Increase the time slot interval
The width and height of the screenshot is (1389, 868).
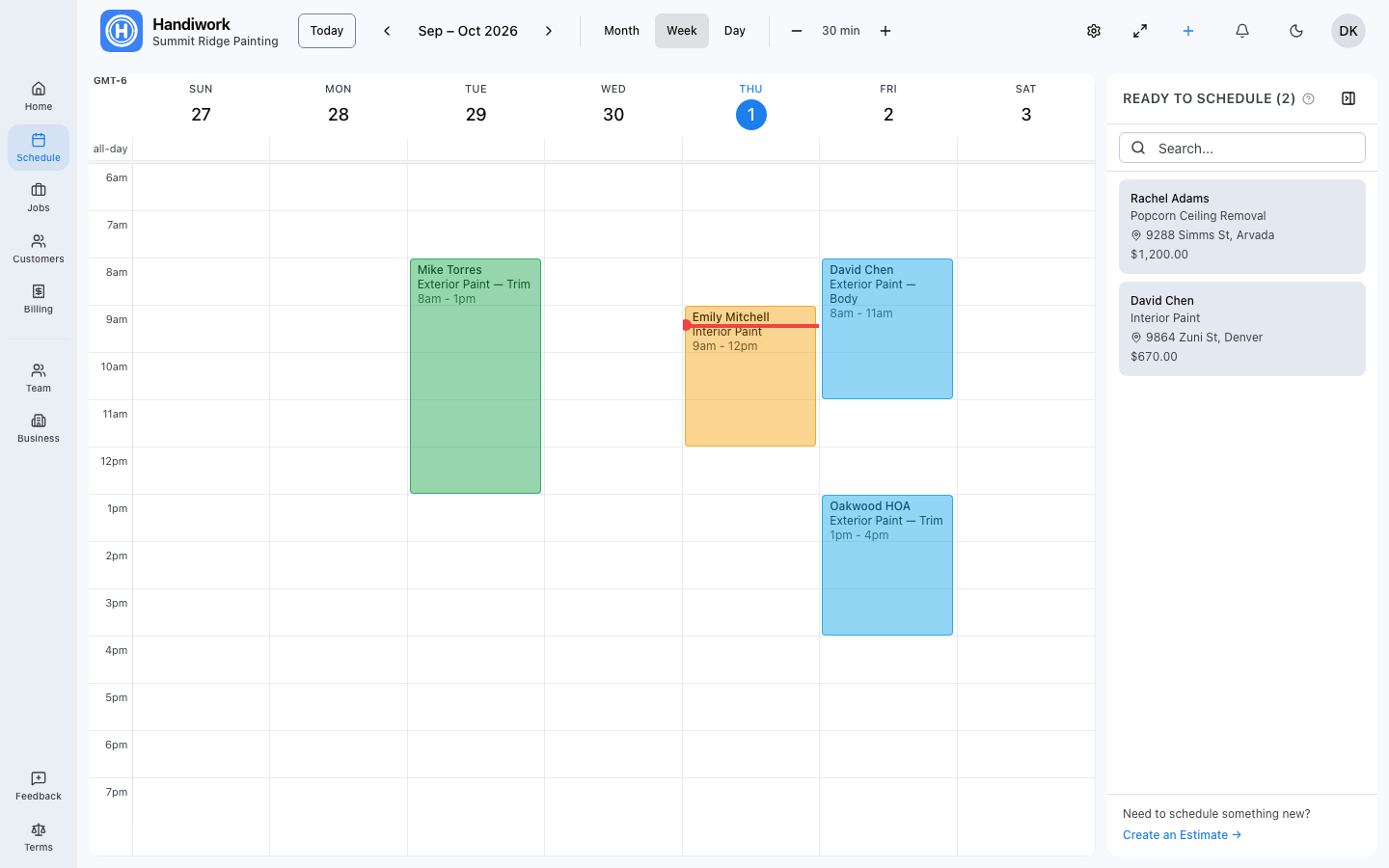click(x=885, y=31)
